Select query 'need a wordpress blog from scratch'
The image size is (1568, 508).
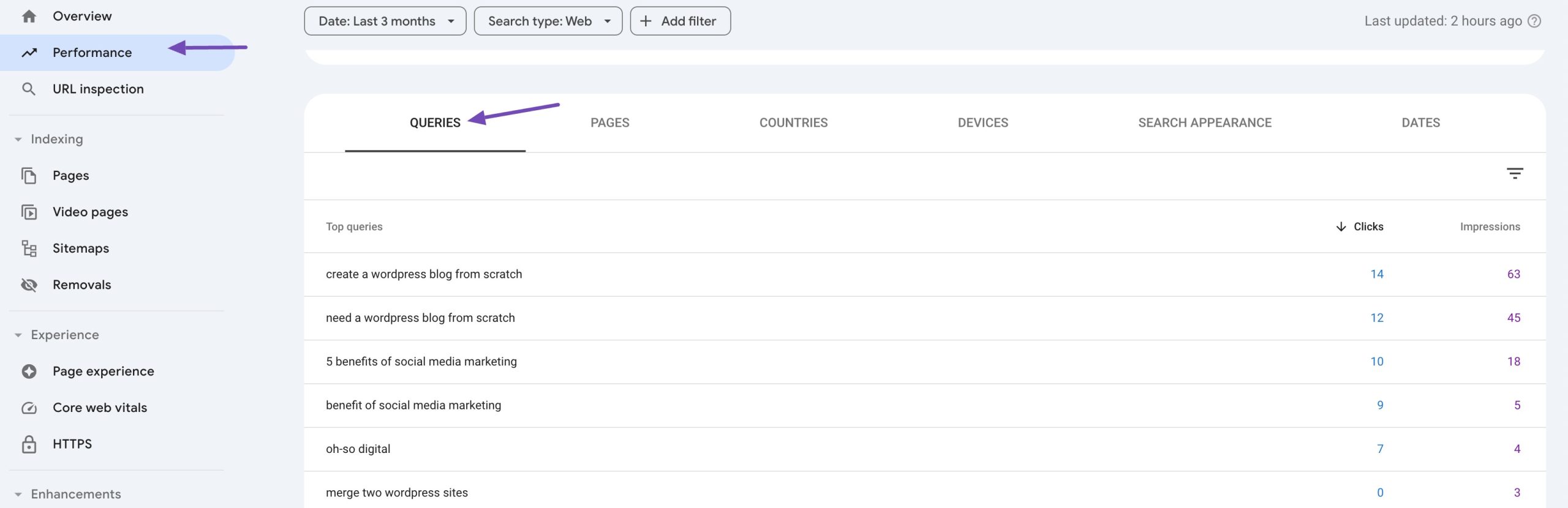point(420,318)
